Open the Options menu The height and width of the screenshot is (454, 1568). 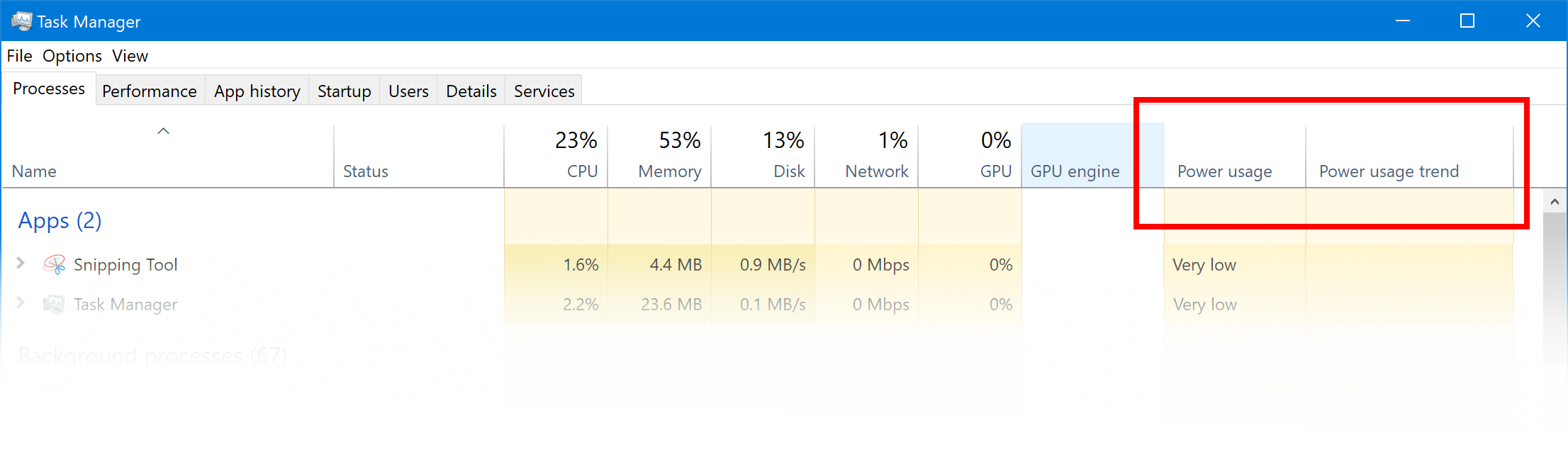pyautogui.click(x=72, y=56)
